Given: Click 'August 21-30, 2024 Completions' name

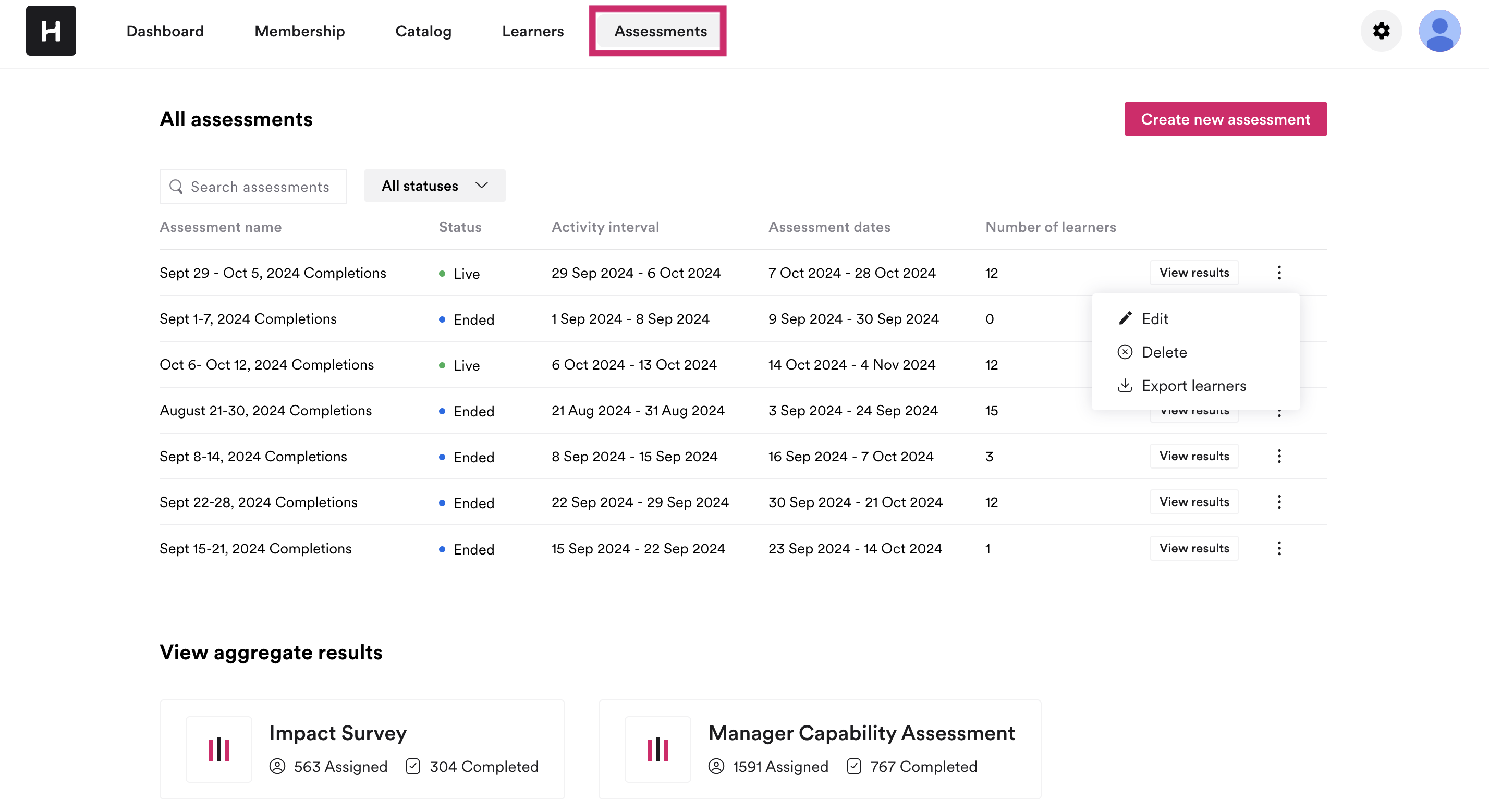Looking at the screenshot, I should tap(266, 411).
